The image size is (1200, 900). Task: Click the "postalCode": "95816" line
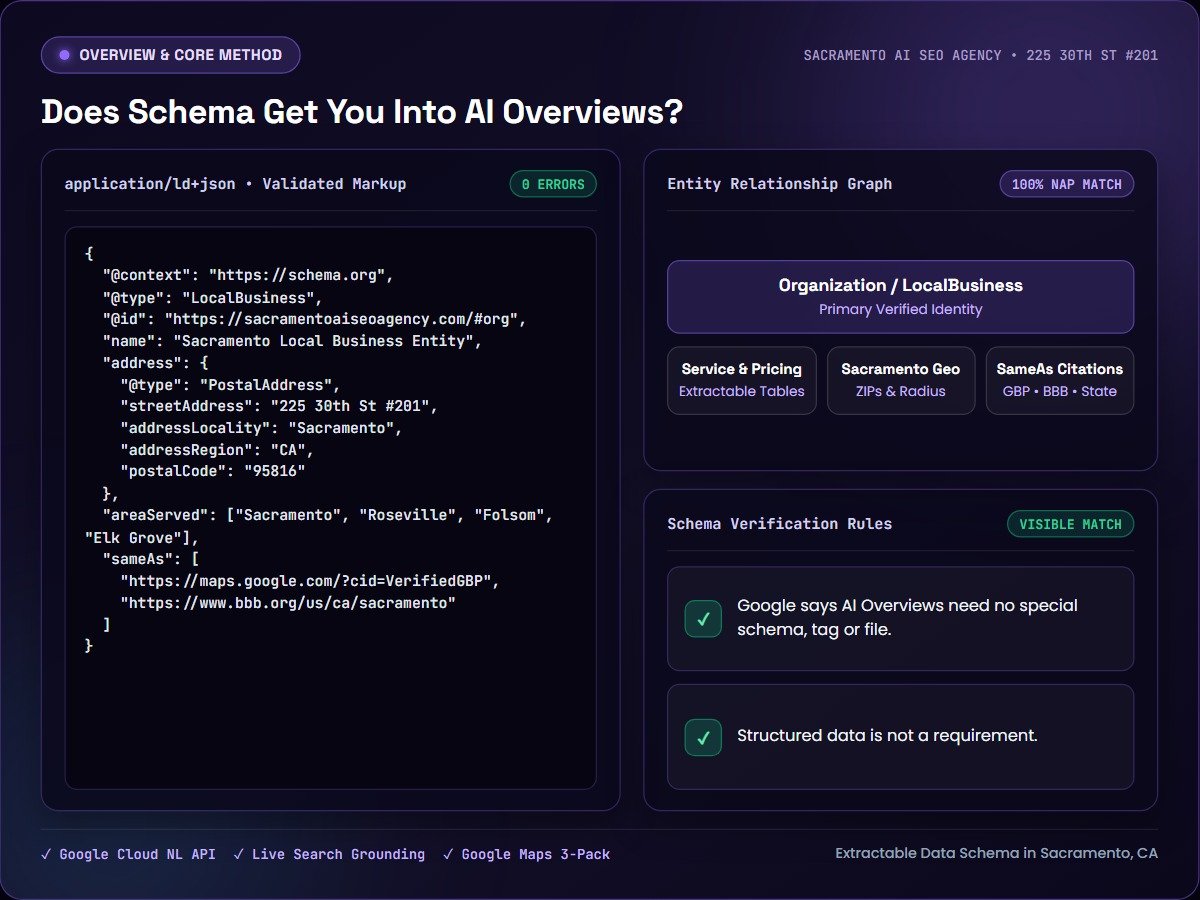(213, 471)
